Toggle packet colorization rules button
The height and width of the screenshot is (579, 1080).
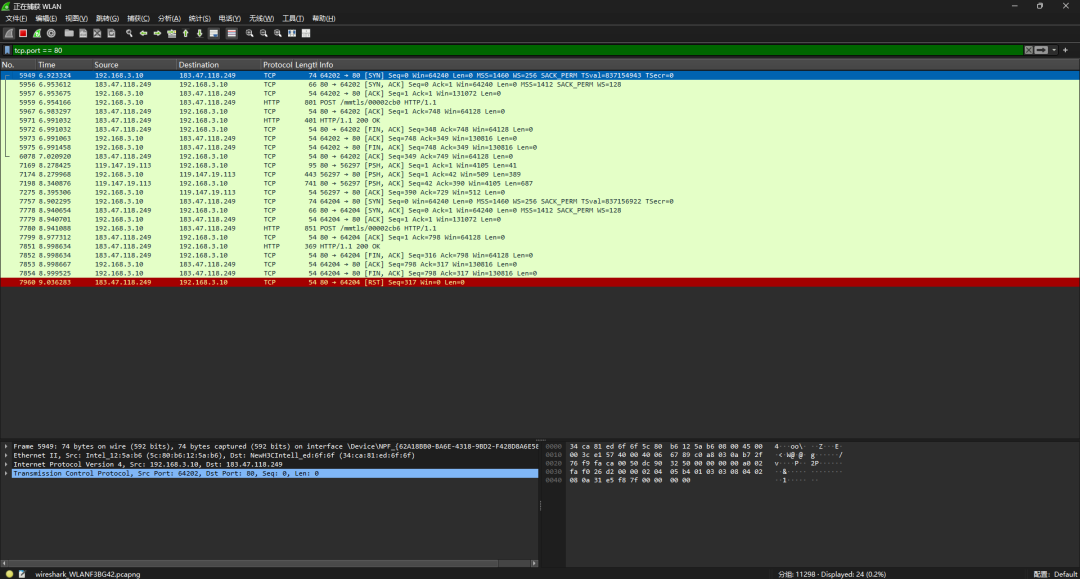(231, 33)
